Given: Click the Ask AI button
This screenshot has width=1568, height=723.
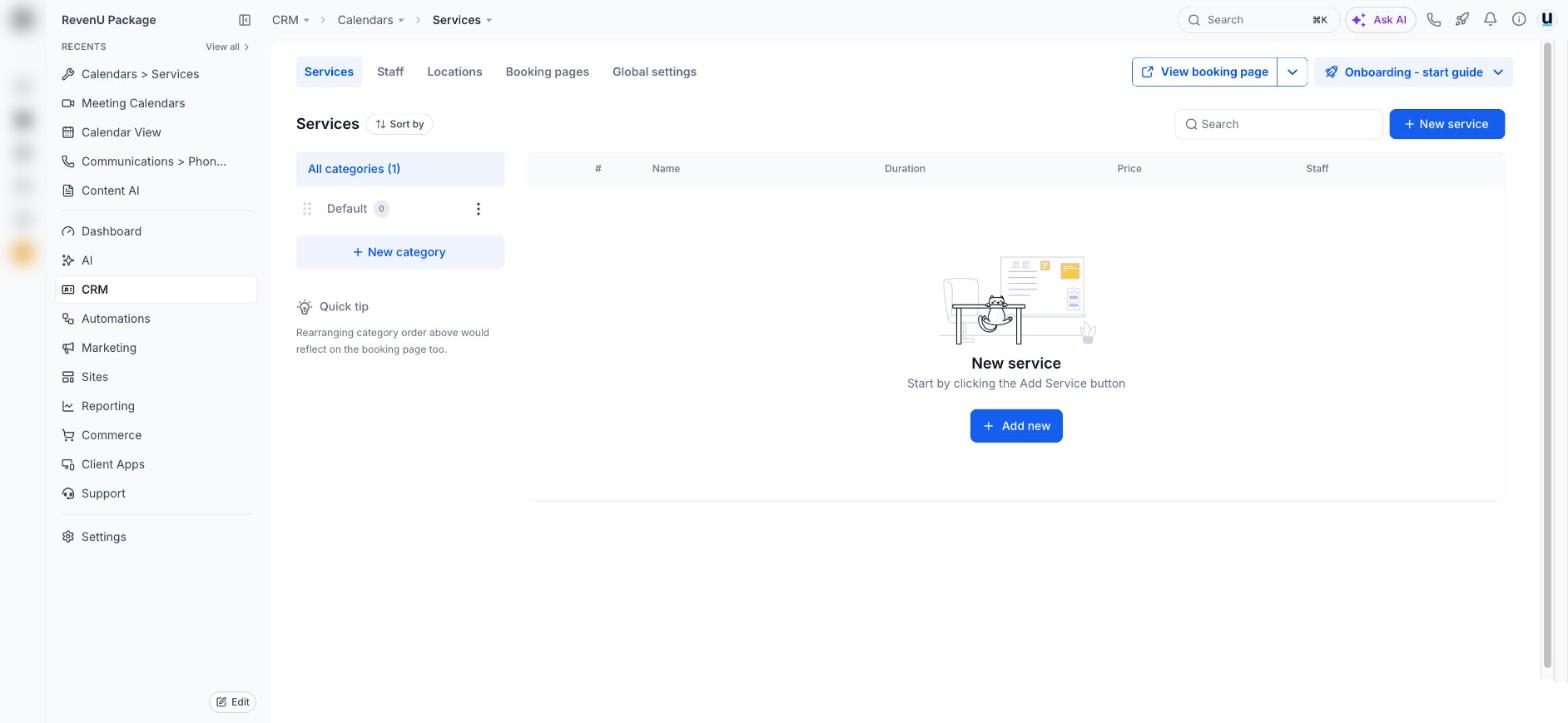Looking at the screenshot, I should pyautogui.click(x=1381, y=20).
